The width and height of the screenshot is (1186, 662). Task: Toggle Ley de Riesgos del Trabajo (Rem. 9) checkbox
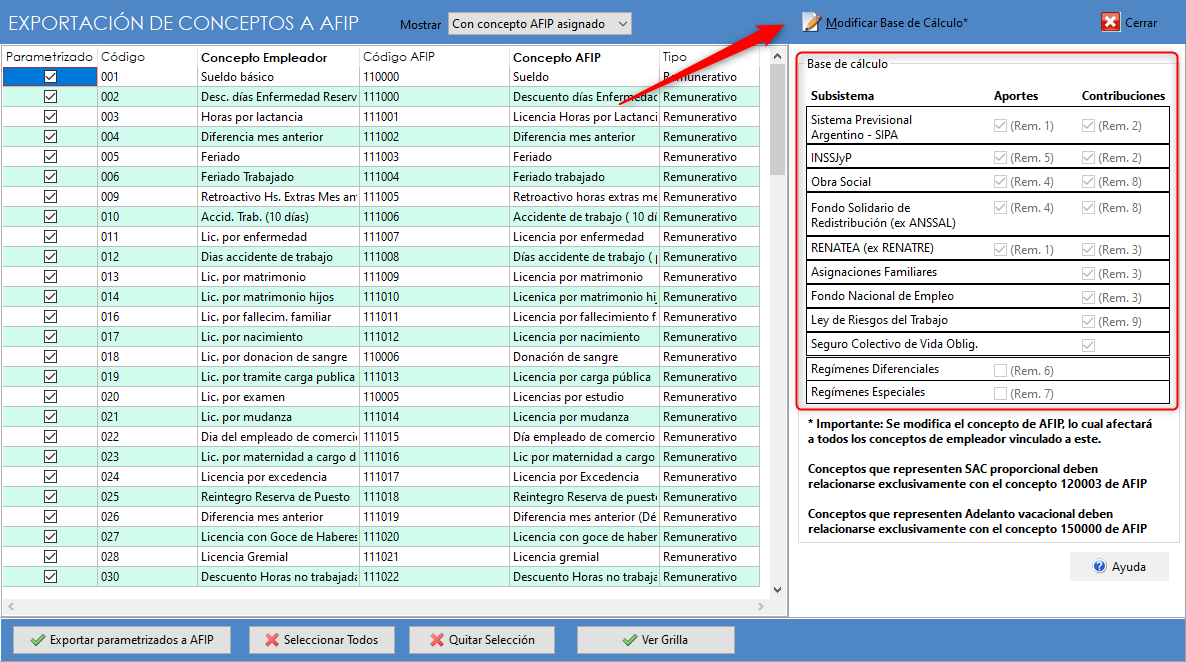1088,322
